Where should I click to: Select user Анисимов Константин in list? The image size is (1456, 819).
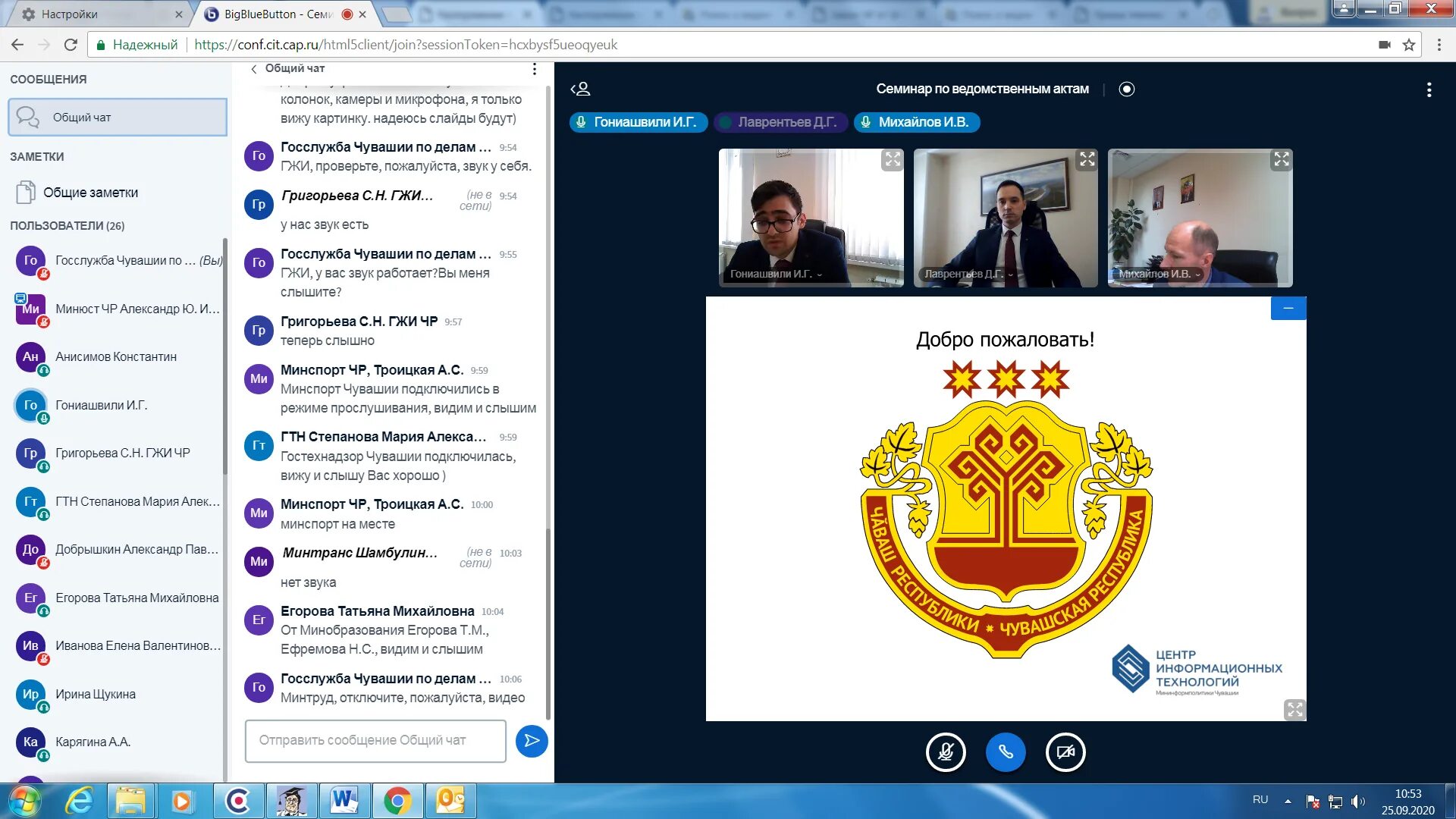(115, 357)
